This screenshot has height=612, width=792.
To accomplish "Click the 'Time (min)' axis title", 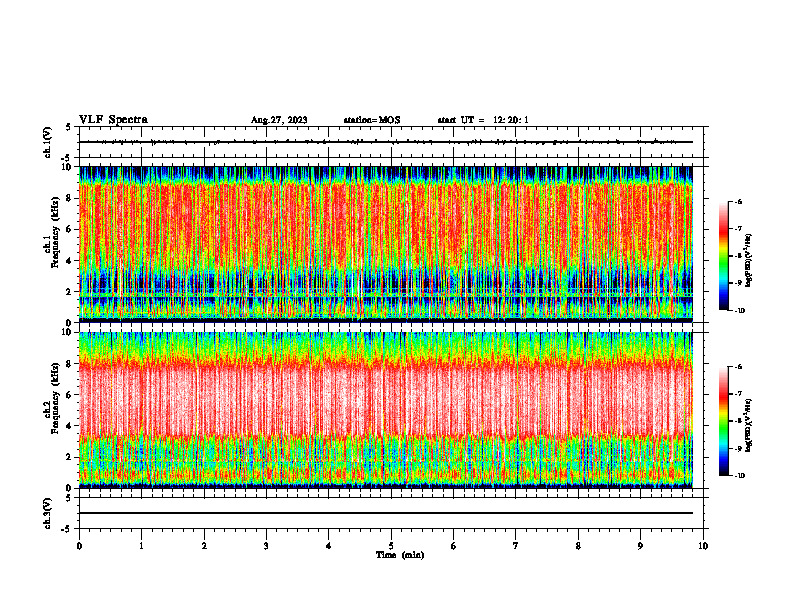I will 400,555.
